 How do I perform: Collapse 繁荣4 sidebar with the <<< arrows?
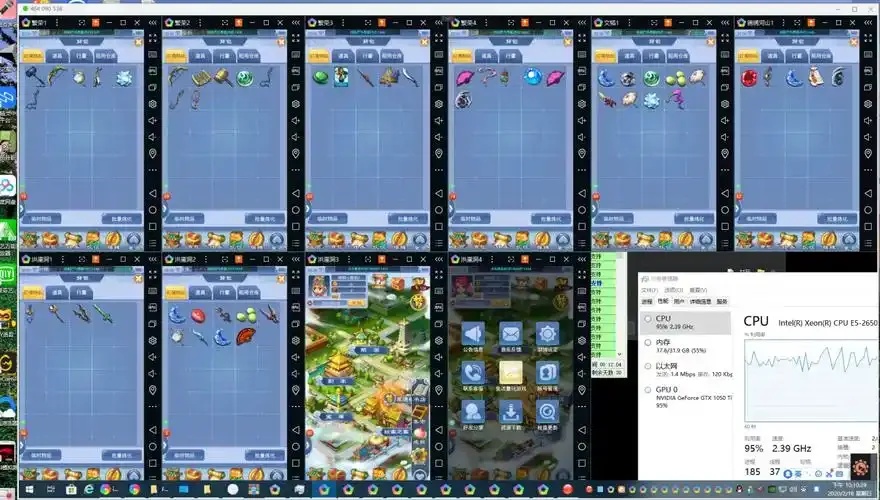pyautogui.click(x=582, y=22)
